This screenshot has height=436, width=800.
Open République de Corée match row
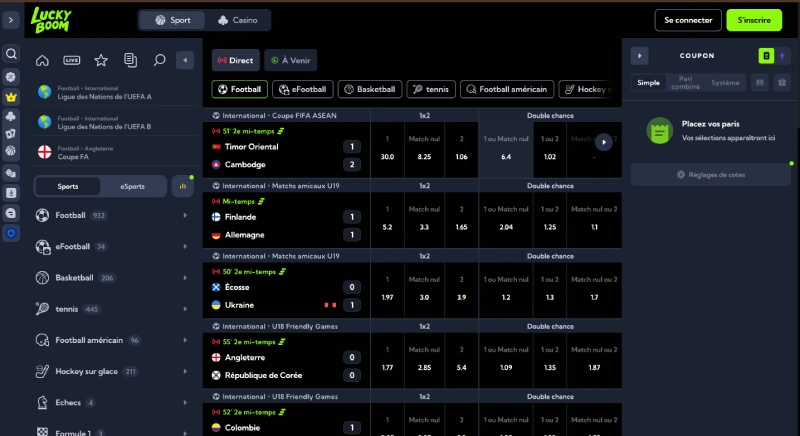(x=263, y=375)
